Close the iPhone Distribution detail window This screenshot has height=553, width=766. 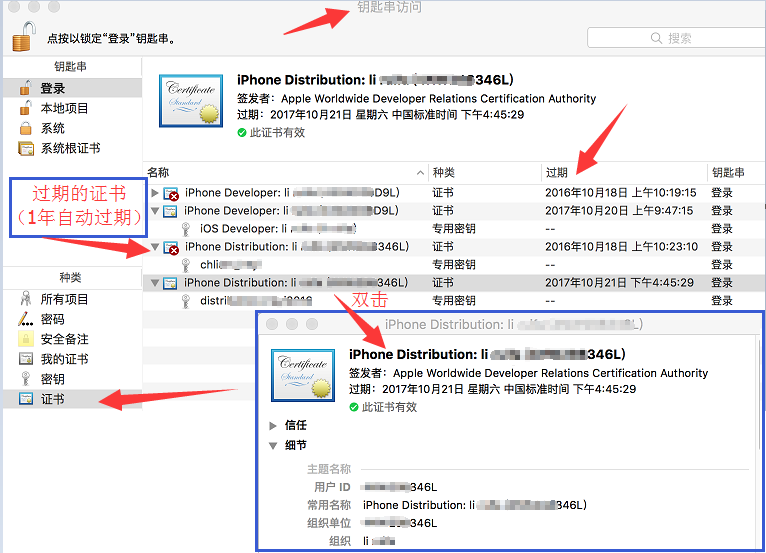coord(272,324)
